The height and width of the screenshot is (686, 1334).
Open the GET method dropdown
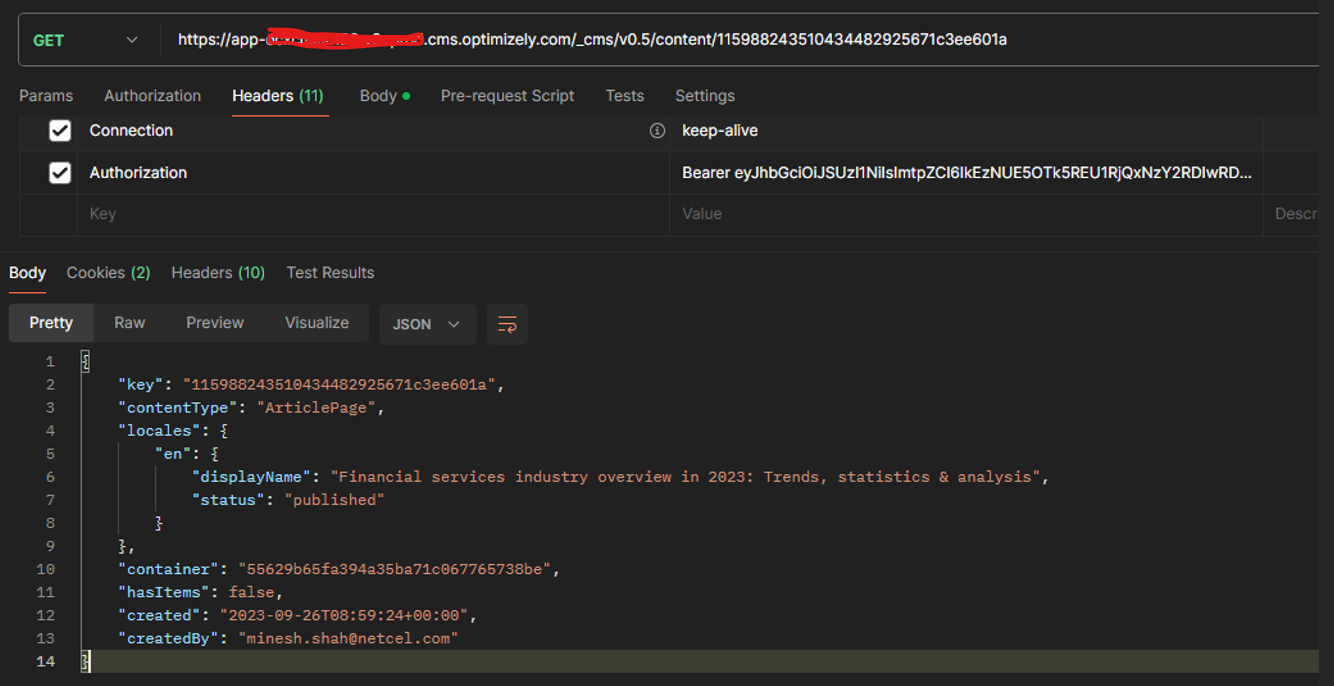coord(86,40)
